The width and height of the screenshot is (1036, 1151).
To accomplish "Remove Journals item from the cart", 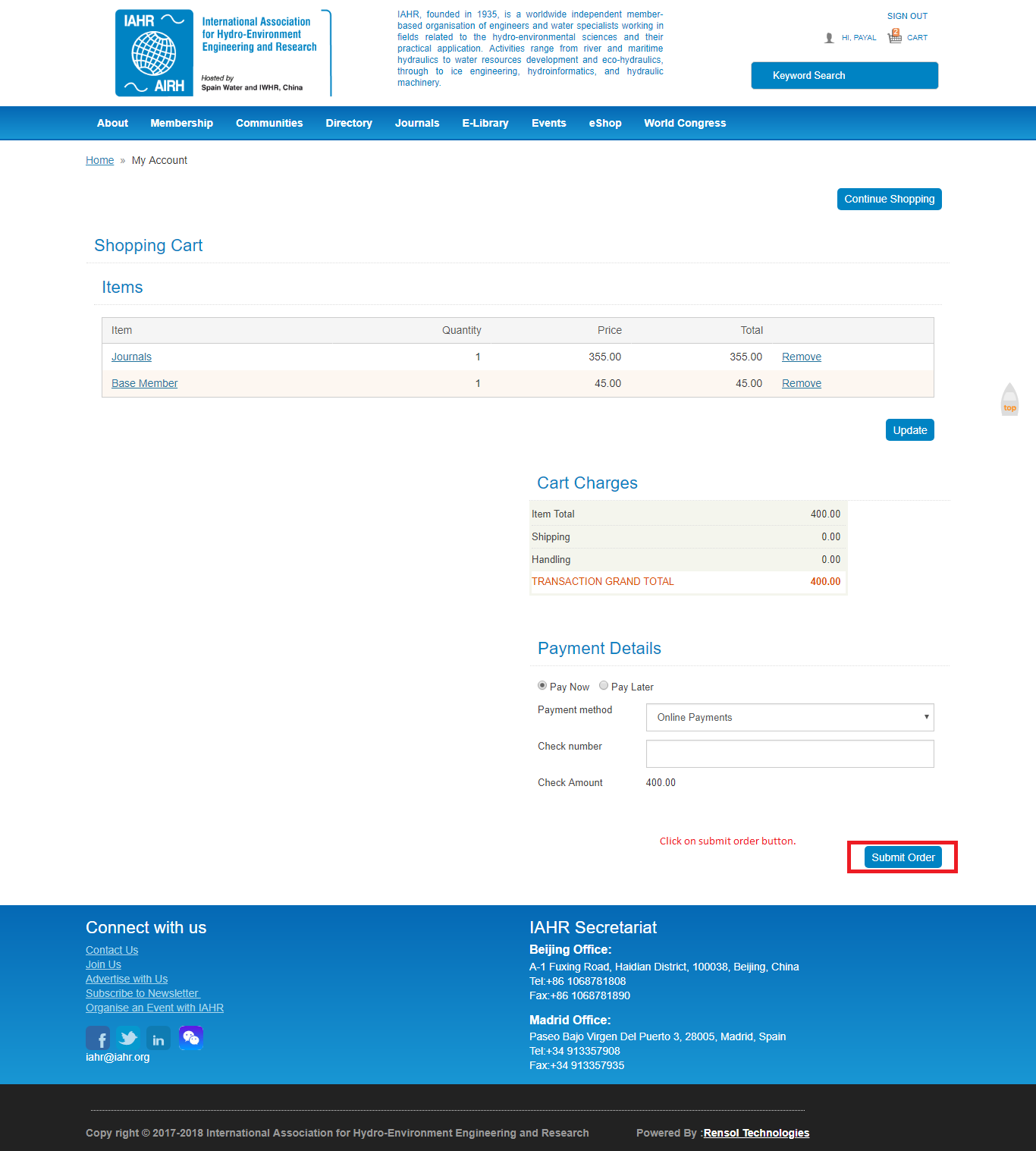I will click(802, 357).
